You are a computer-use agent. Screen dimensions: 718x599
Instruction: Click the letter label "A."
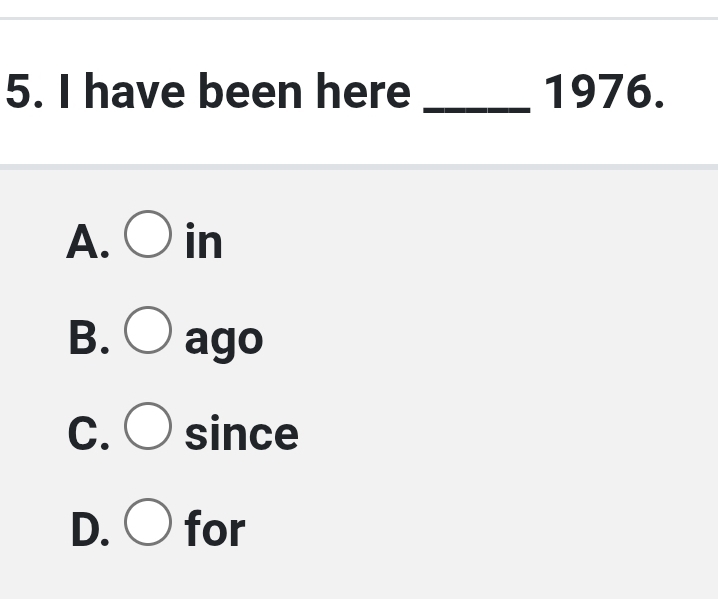[x=88, y=242]
